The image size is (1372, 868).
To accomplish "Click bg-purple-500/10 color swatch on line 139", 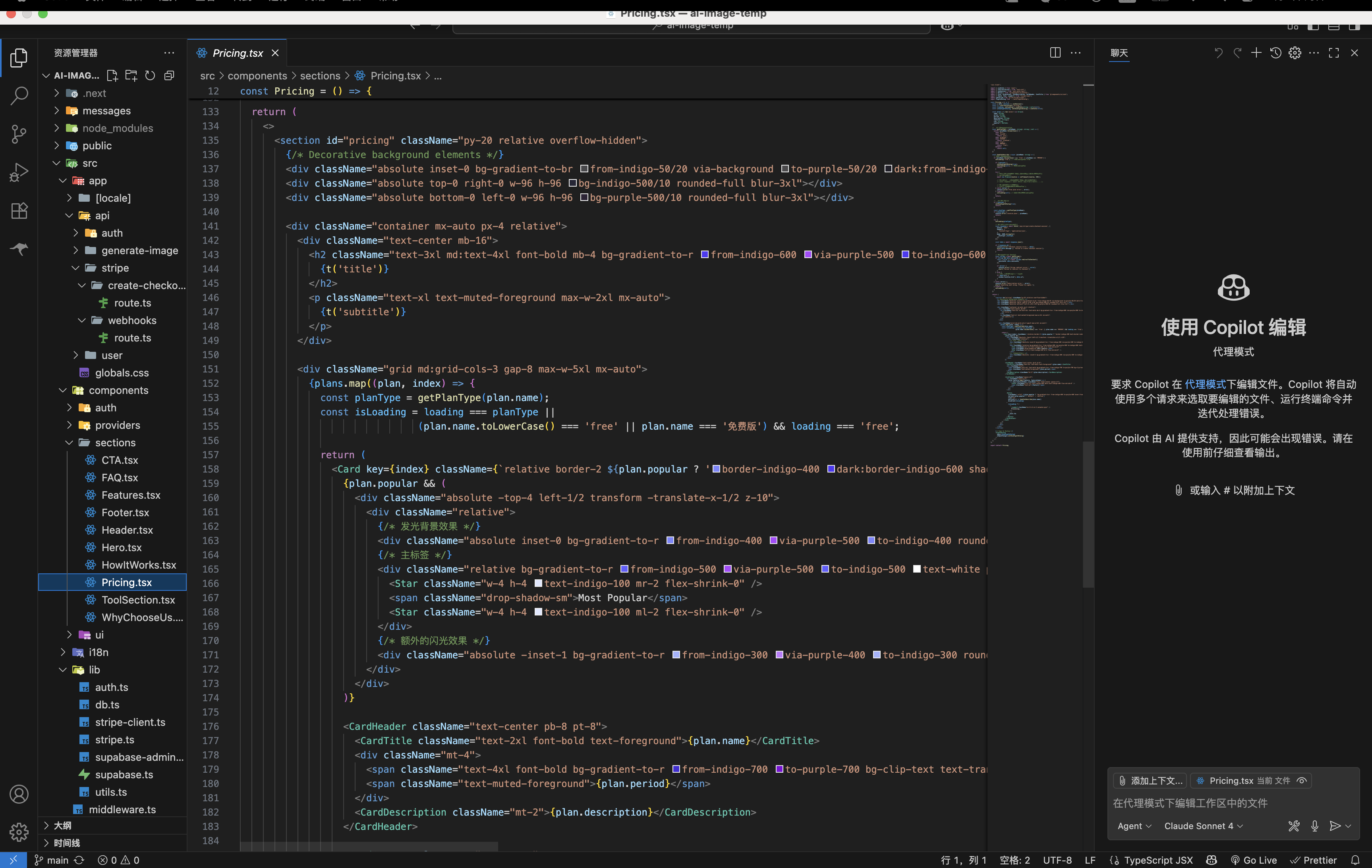I will point(584,198).
